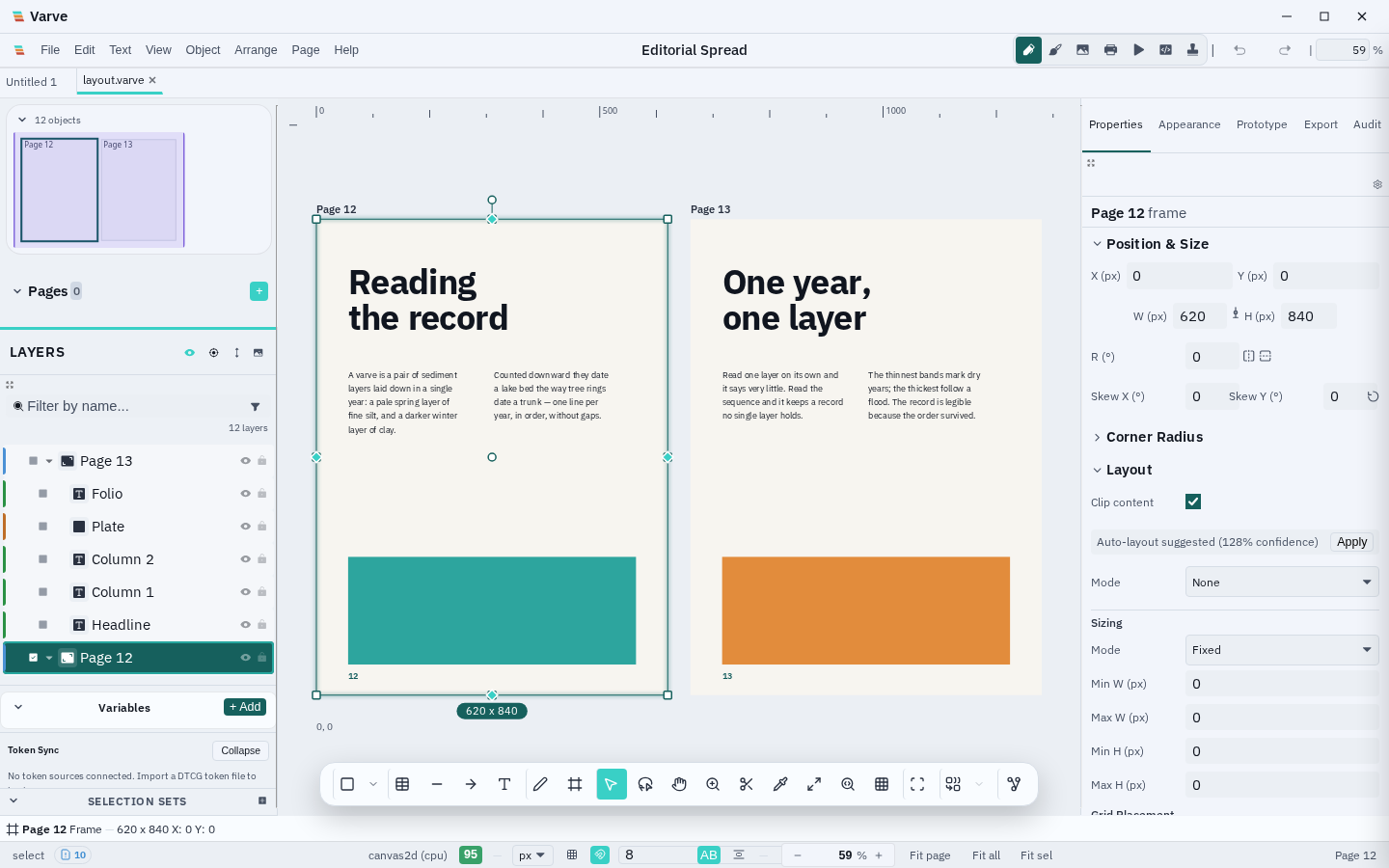Switch to the Brush mode icon

click(x=1055, y=50)
